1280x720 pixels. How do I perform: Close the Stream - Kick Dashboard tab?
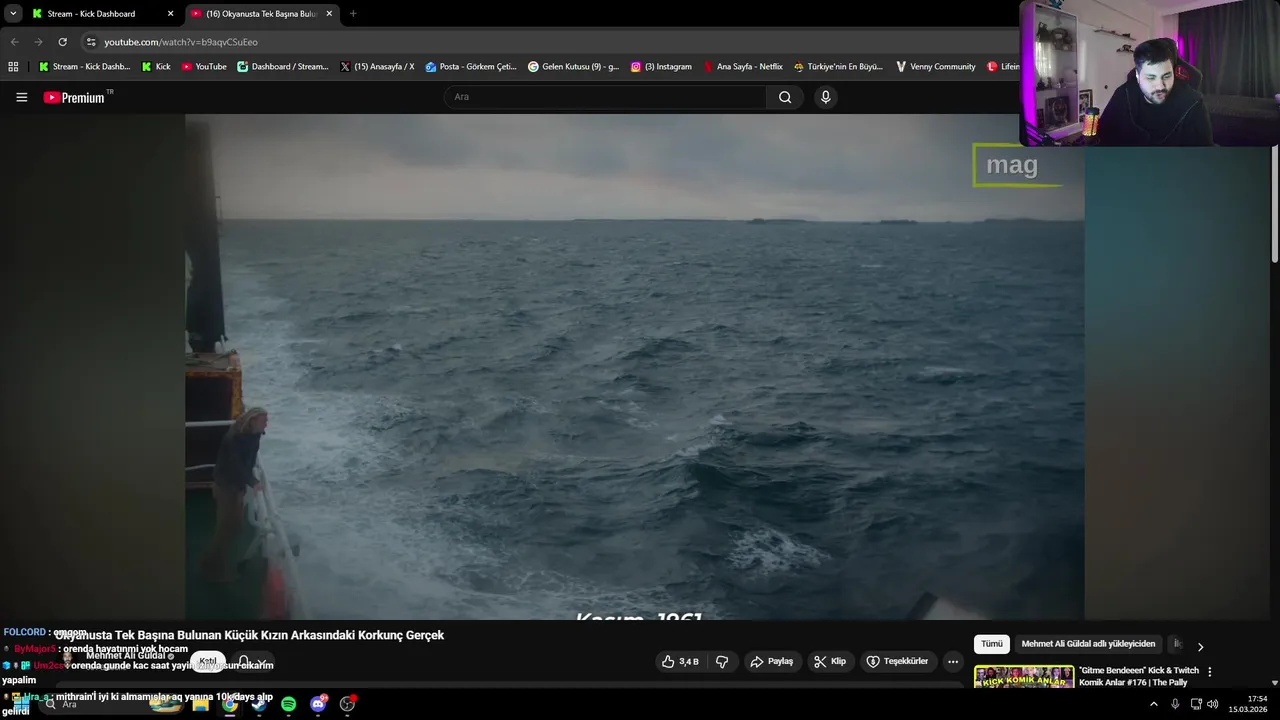point(170,14)
